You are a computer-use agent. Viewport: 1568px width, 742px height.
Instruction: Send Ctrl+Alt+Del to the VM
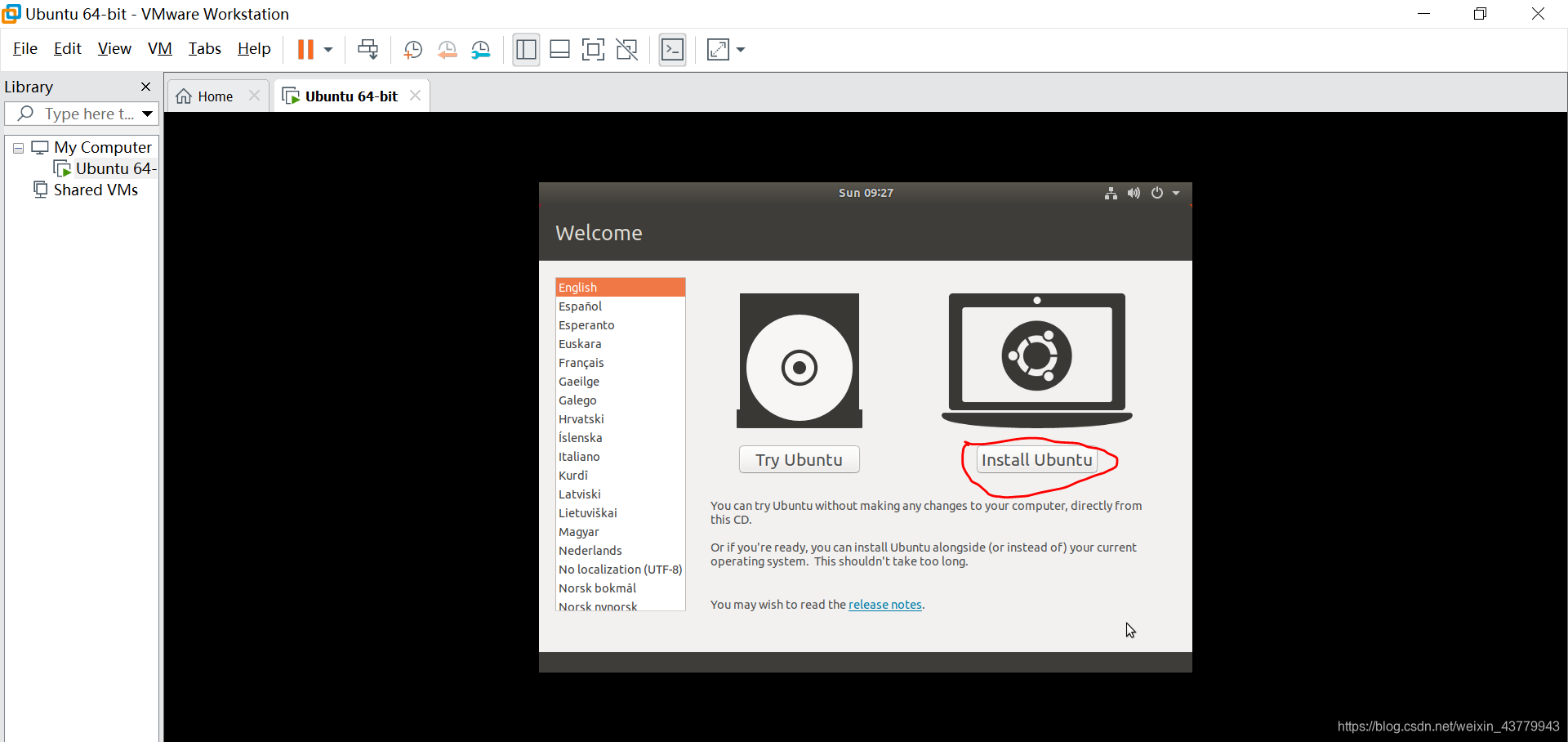pyautogui.click(x=367, y=50)
